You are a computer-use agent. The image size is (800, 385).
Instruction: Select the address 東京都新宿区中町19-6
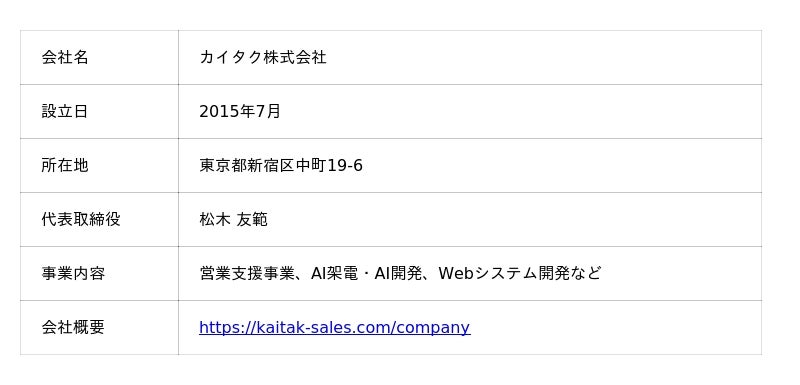coord(281,165)
